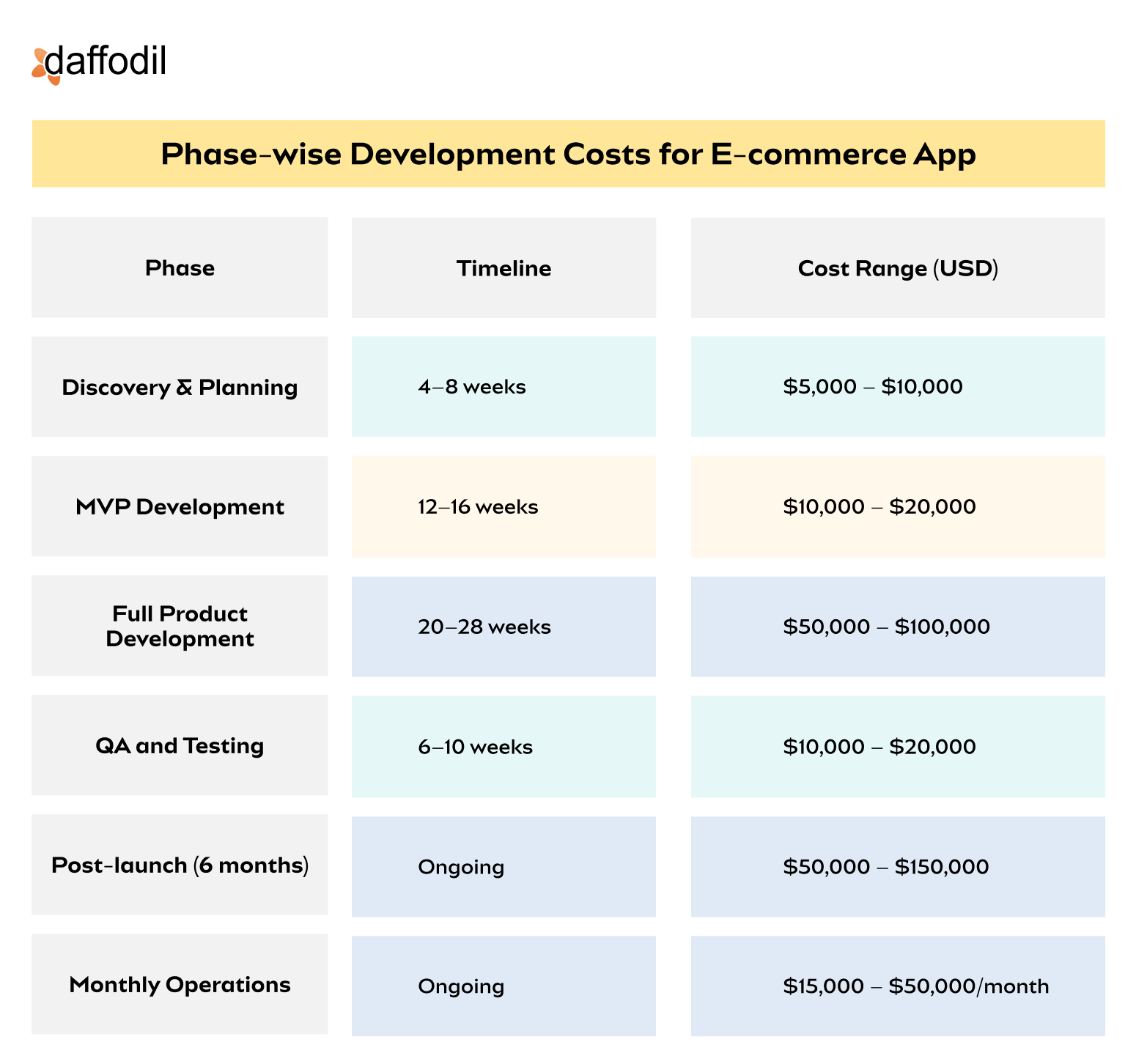Click the orange daffodil flower logo icon
Image resolution: width=1136 pixels, height=1064 pixels.
coord(43,66)
